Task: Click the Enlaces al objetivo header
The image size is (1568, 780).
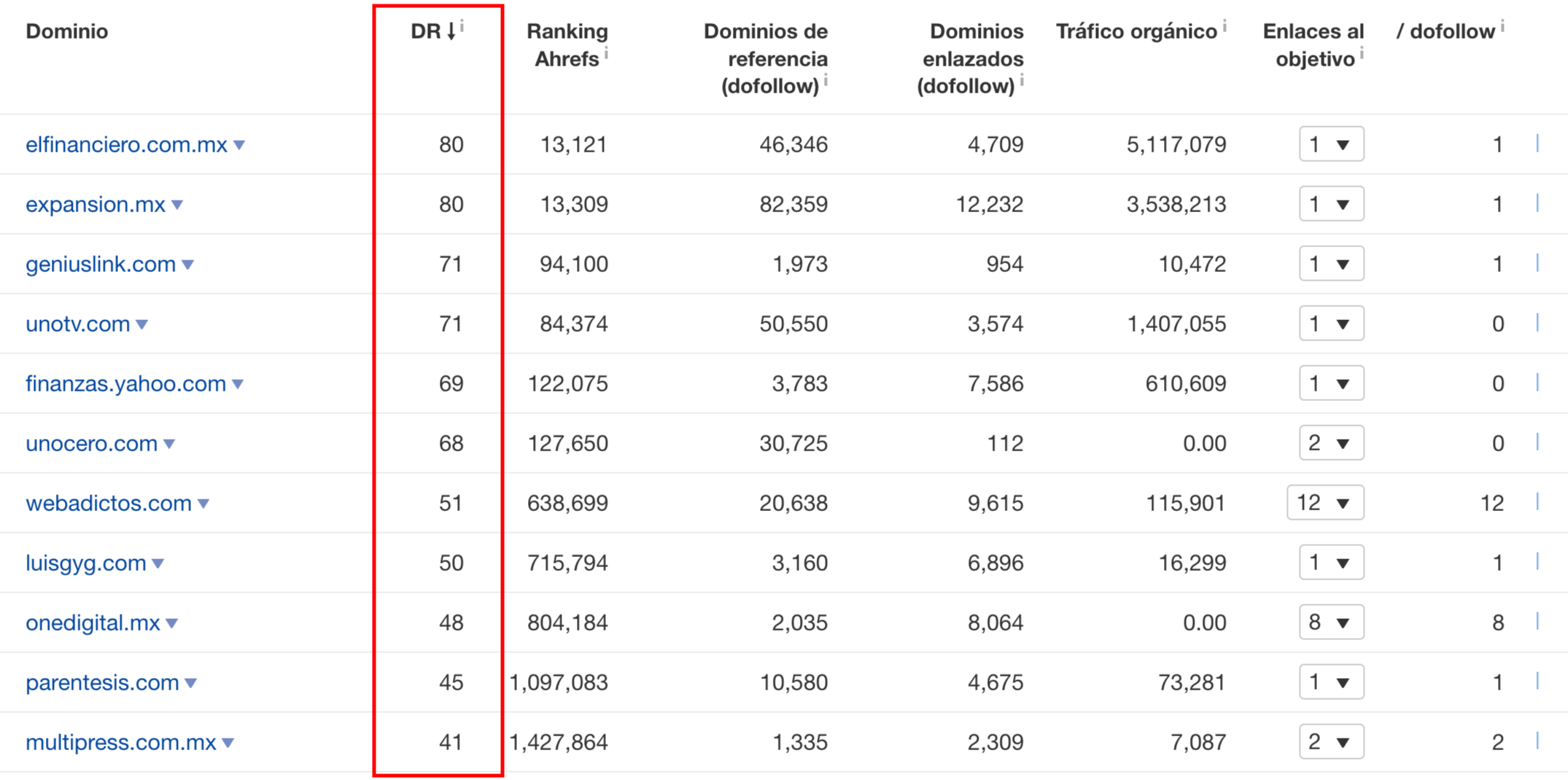Action: point(1313,45)
